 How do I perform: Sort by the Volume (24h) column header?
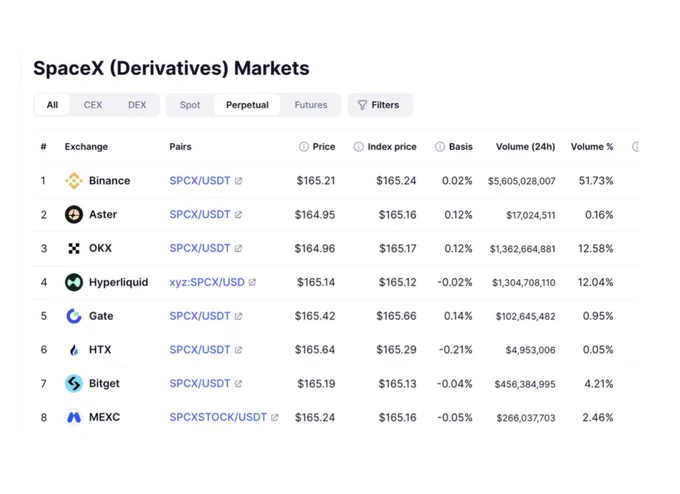pos(526,147)
